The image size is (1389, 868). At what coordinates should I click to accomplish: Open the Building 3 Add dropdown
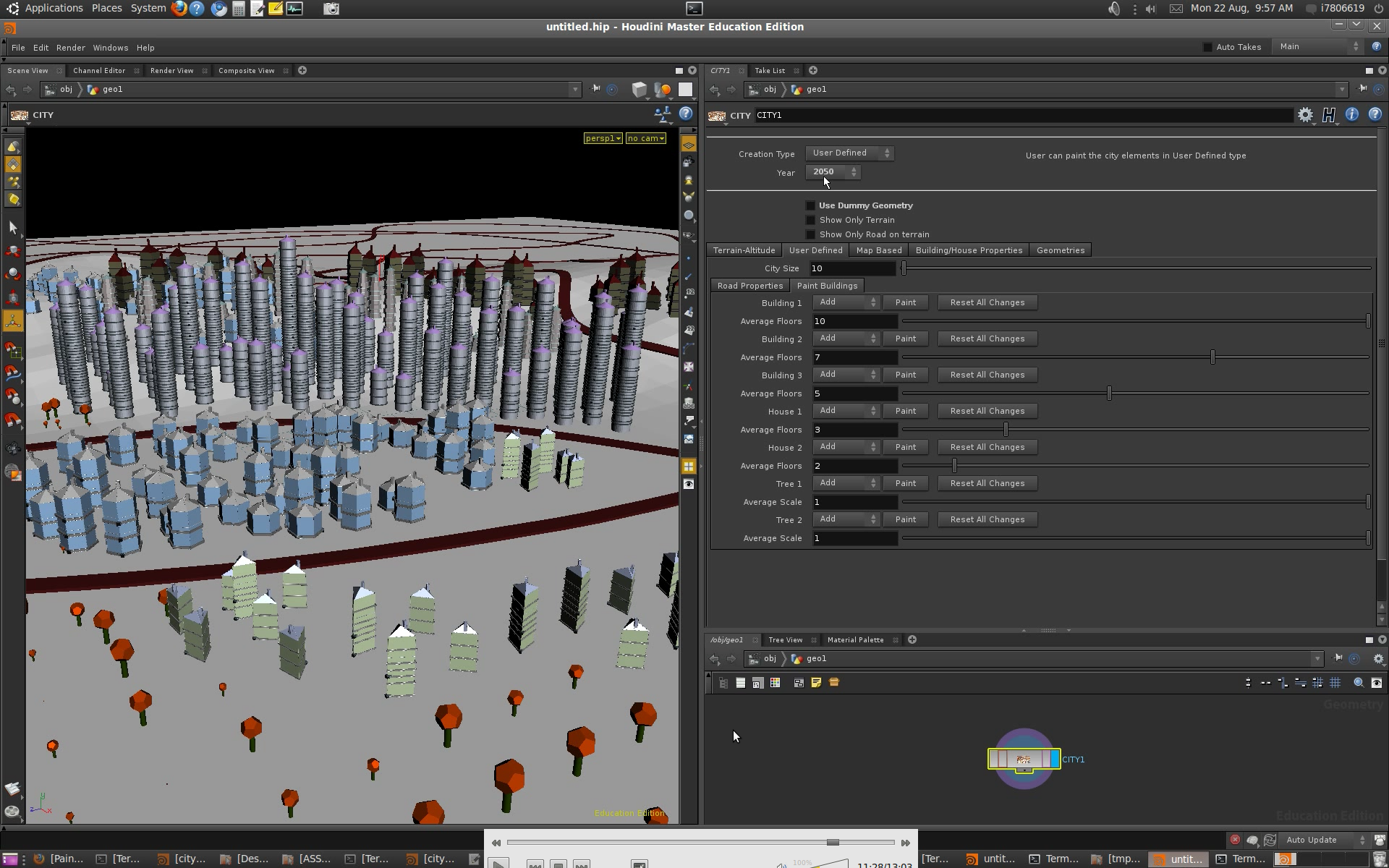click(846, 375)
